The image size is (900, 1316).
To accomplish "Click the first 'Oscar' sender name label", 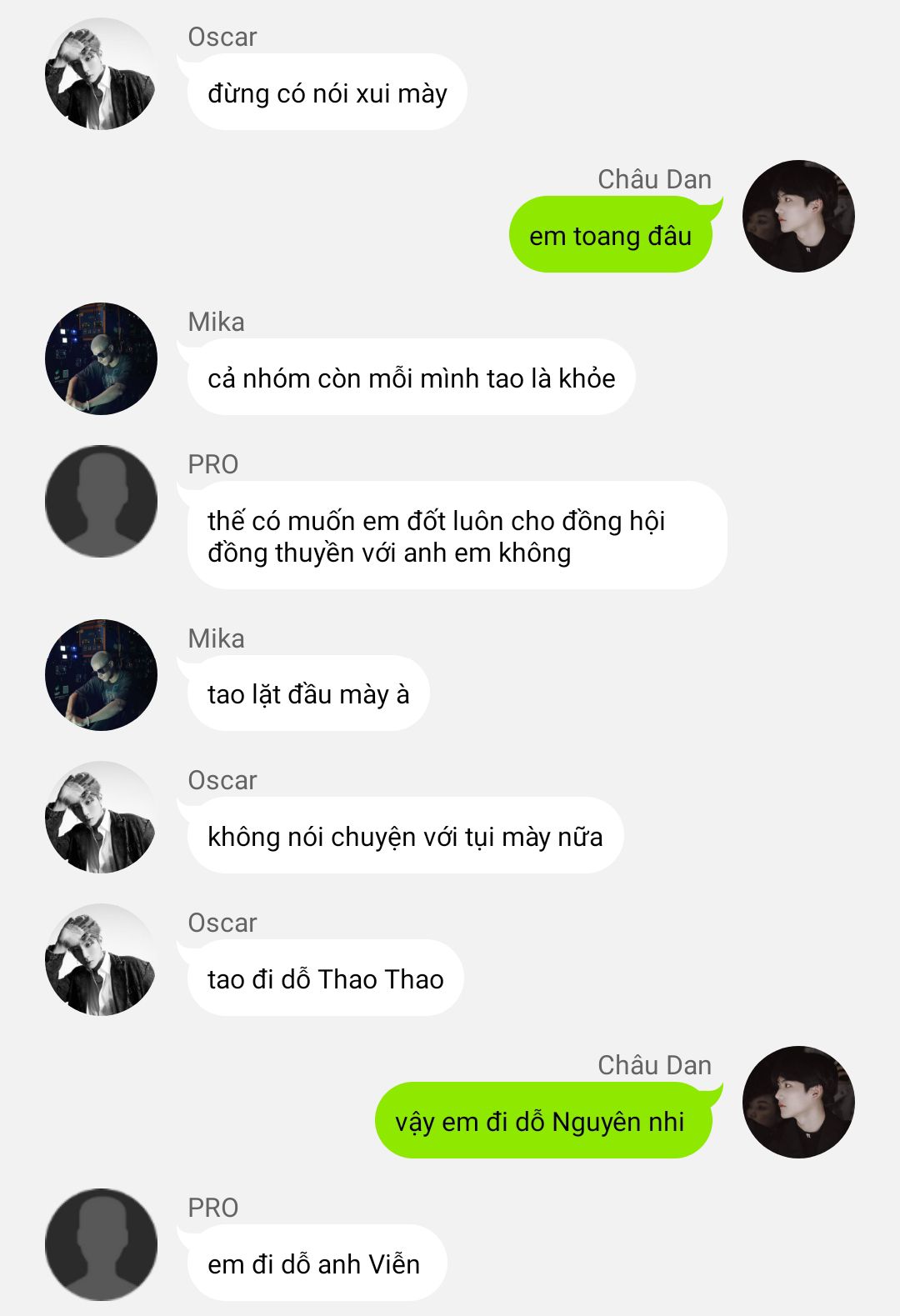I will 222,37.
